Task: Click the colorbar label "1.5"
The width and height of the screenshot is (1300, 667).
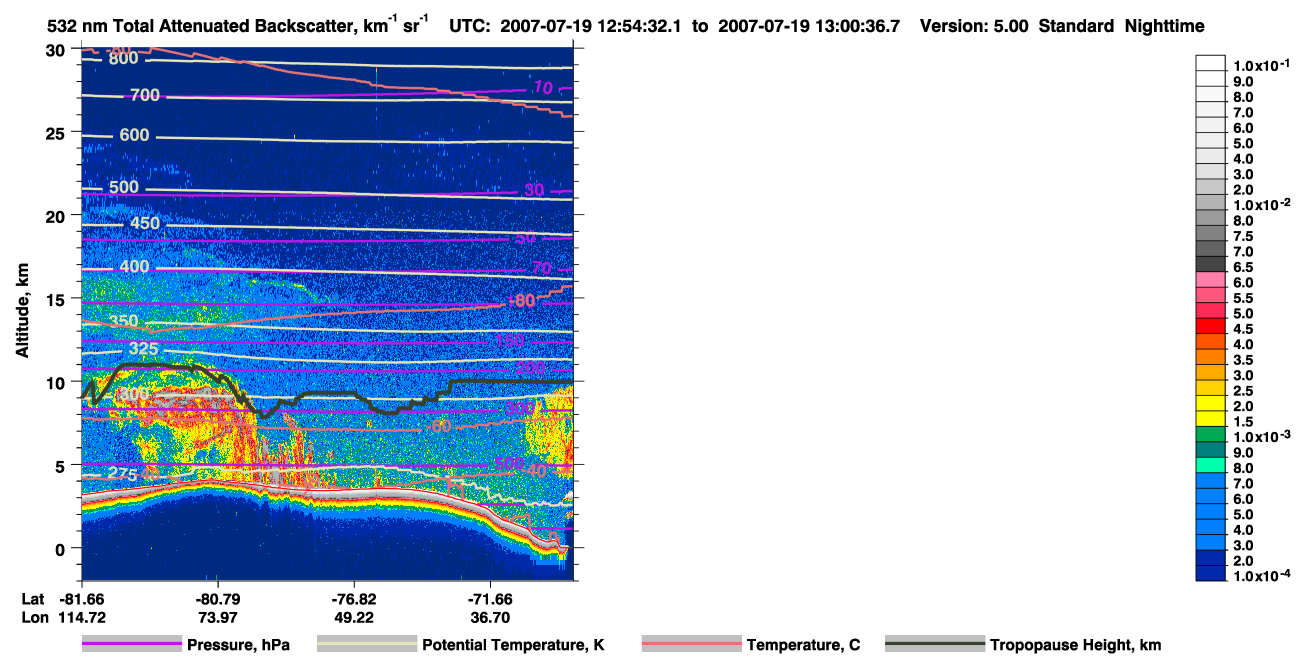Action: [1243, 421]
